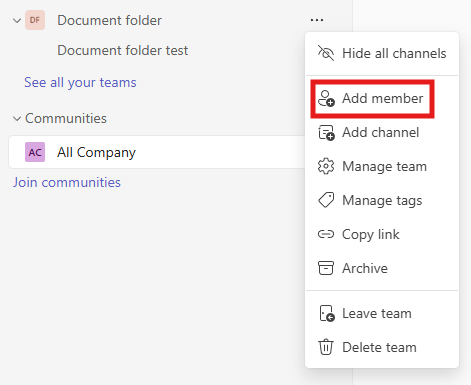Select Manage tags menu entry
Image resolution: width=471 pixels, height=385 pixels.
382,200
